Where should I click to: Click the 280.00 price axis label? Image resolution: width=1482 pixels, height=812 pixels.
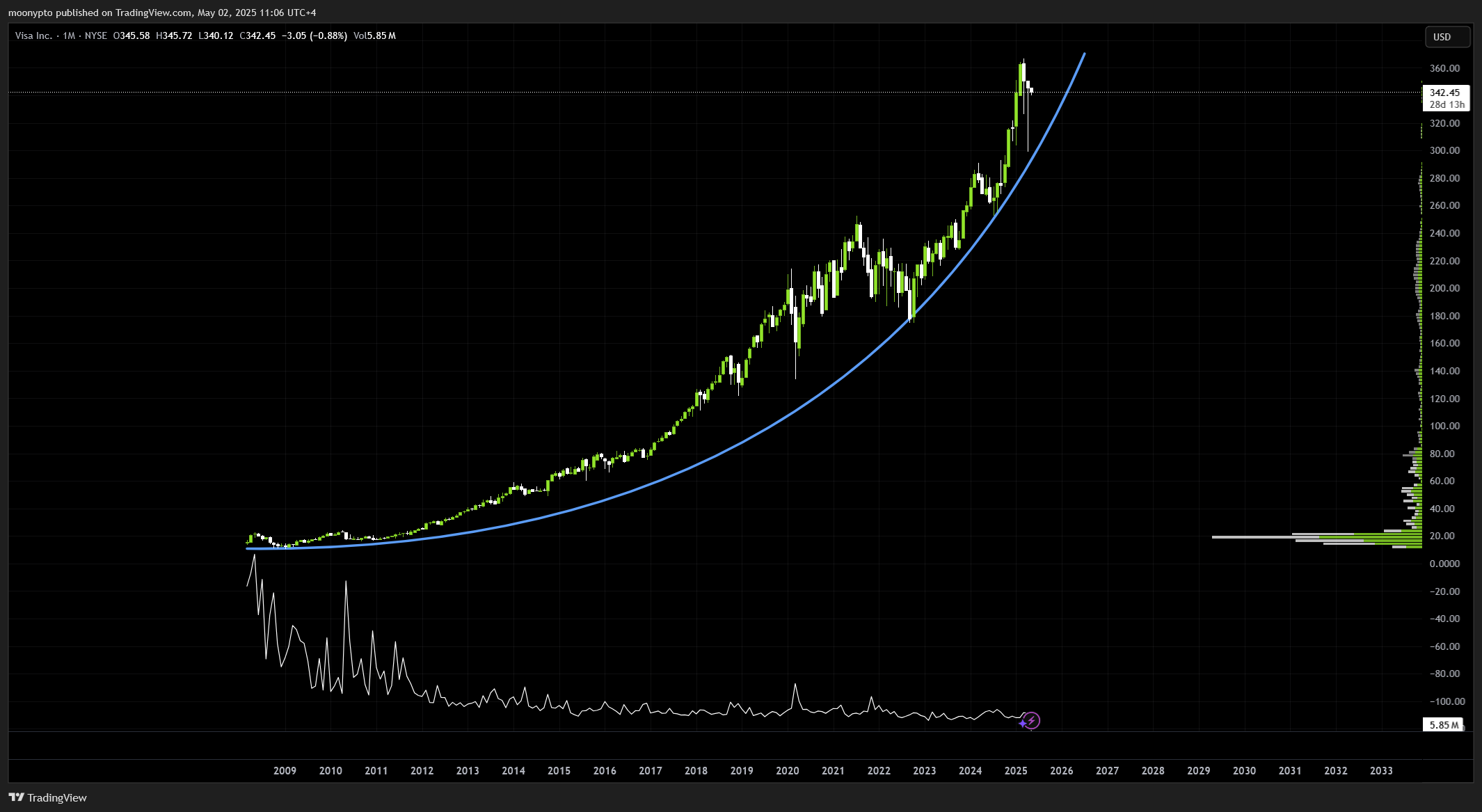(1444, 178)
